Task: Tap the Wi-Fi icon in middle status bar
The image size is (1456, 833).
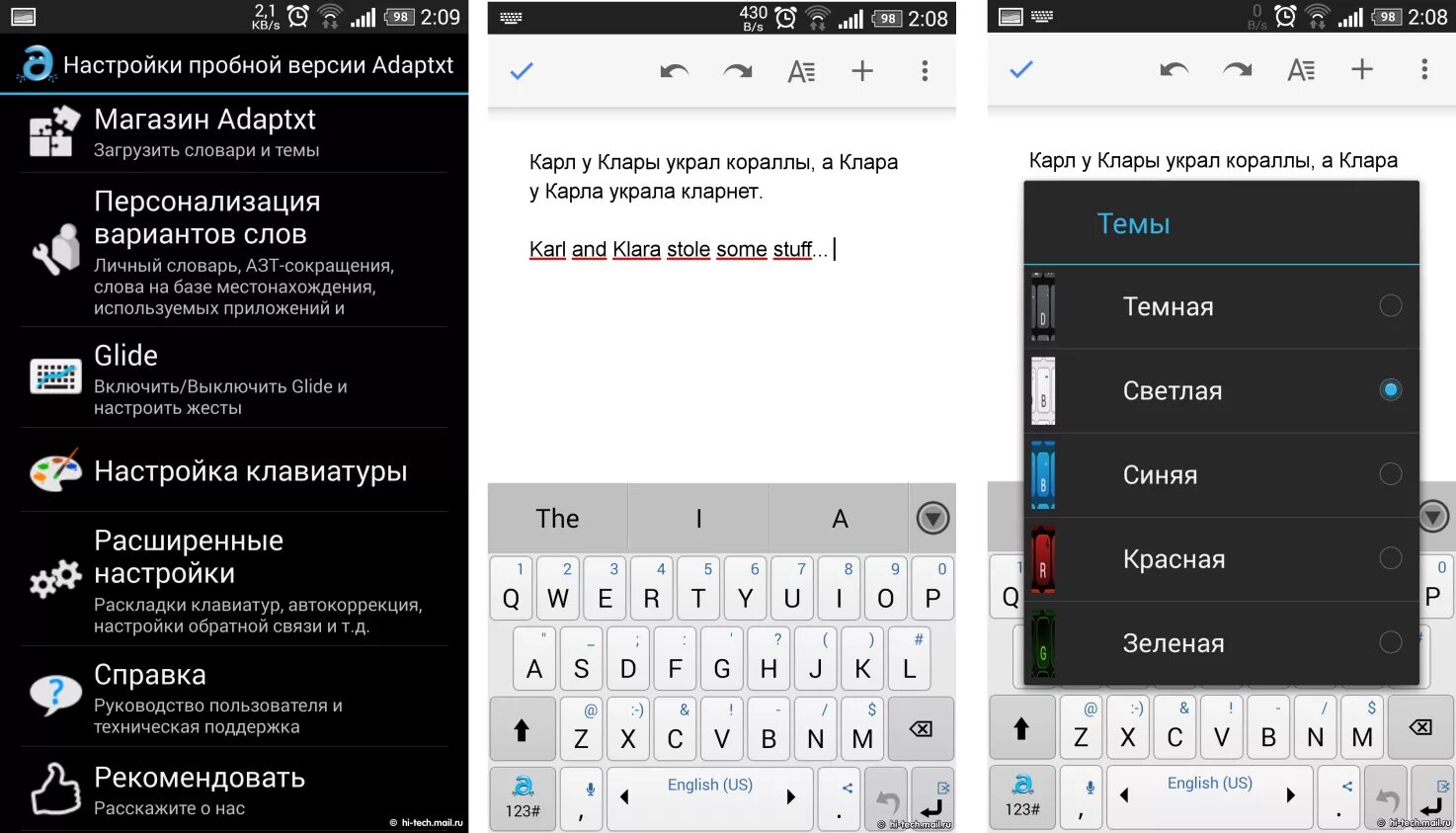Action: tap(817, 17)
